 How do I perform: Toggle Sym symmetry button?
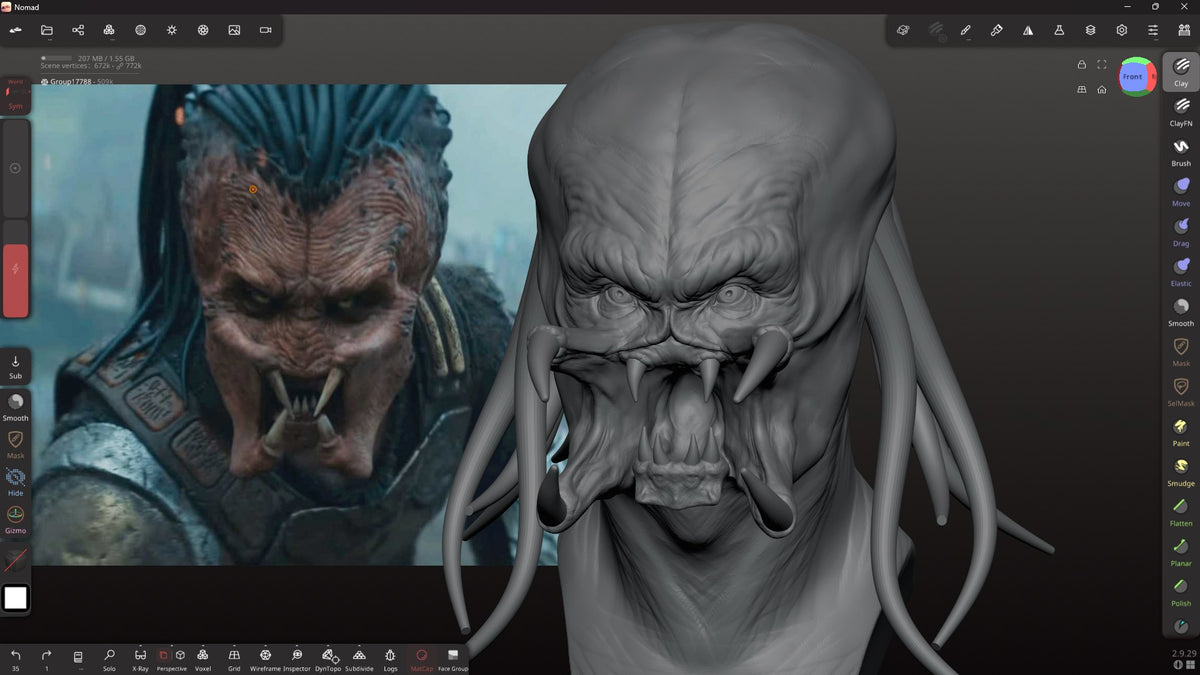point(15,94)
